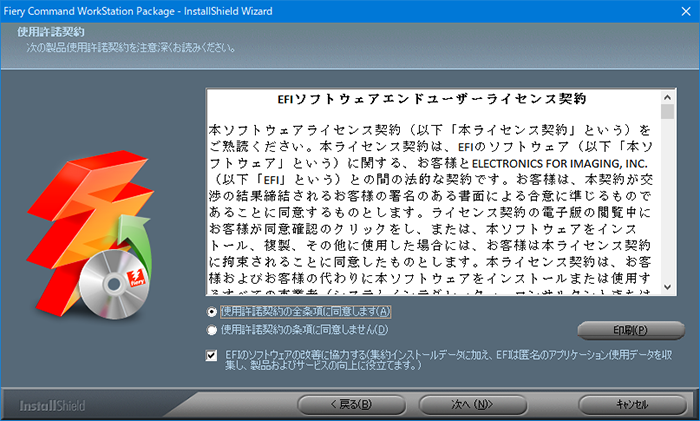
Task: Click the license text scroll up arrow
Action: (x=667, y=97)
